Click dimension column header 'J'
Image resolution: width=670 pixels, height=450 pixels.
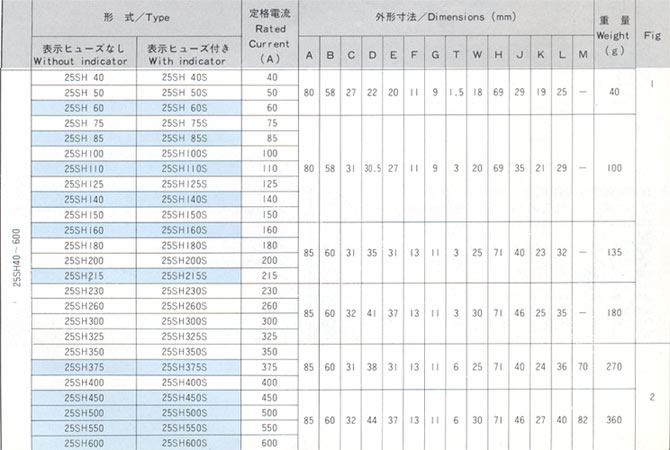[520, 53]
